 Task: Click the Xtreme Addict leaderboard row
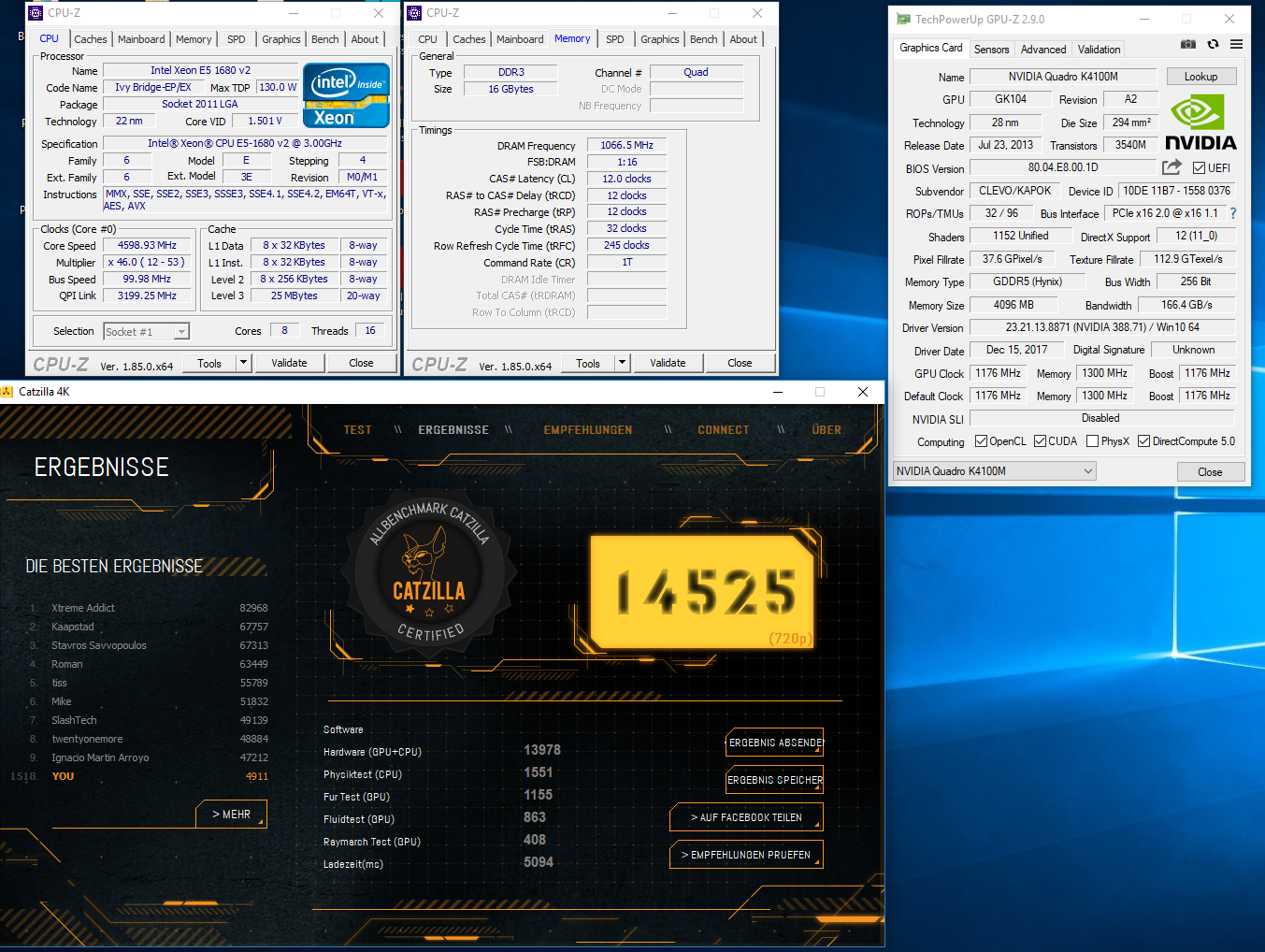(149, 608)
